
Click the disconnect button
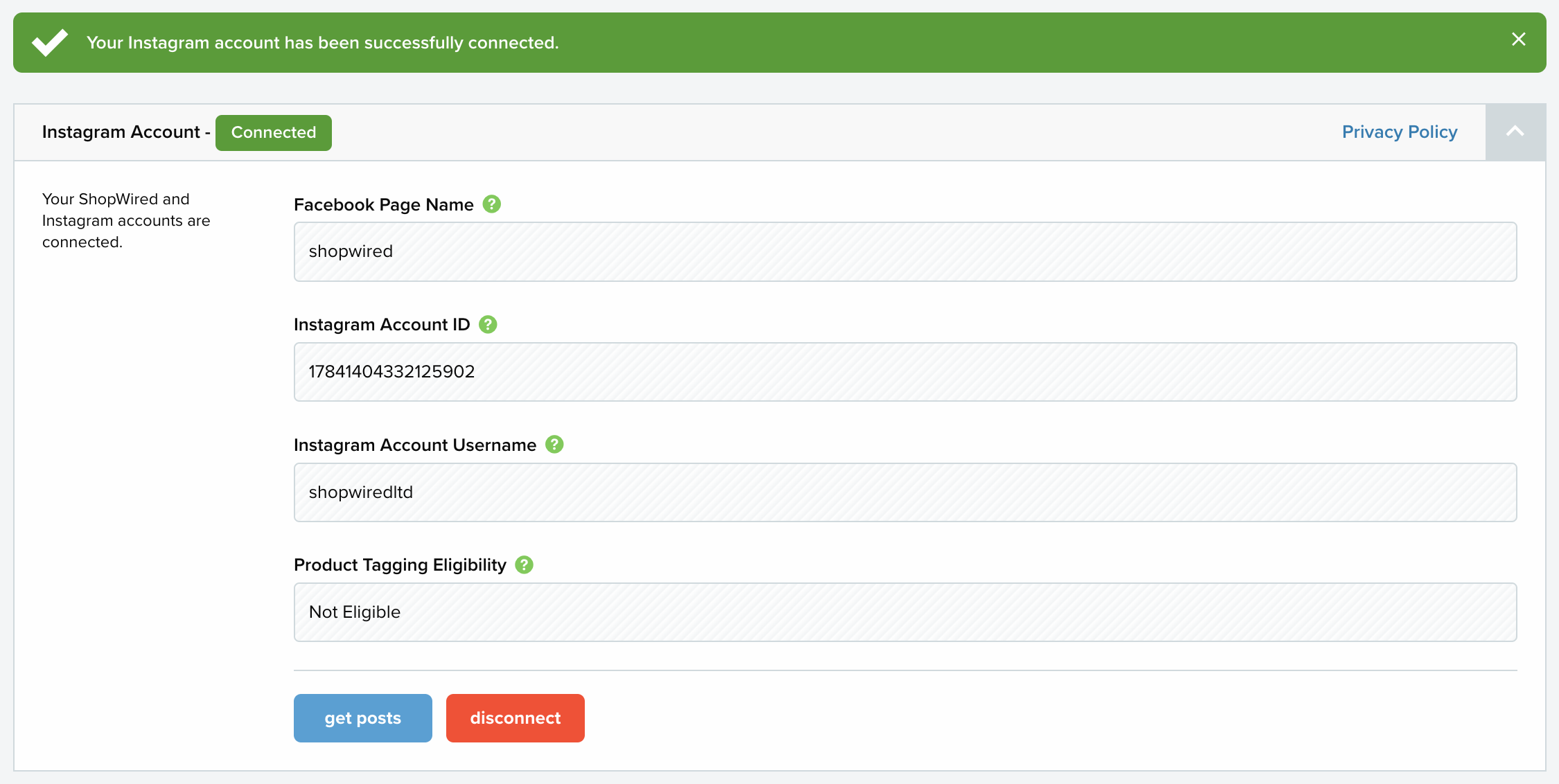coord(516,718)
